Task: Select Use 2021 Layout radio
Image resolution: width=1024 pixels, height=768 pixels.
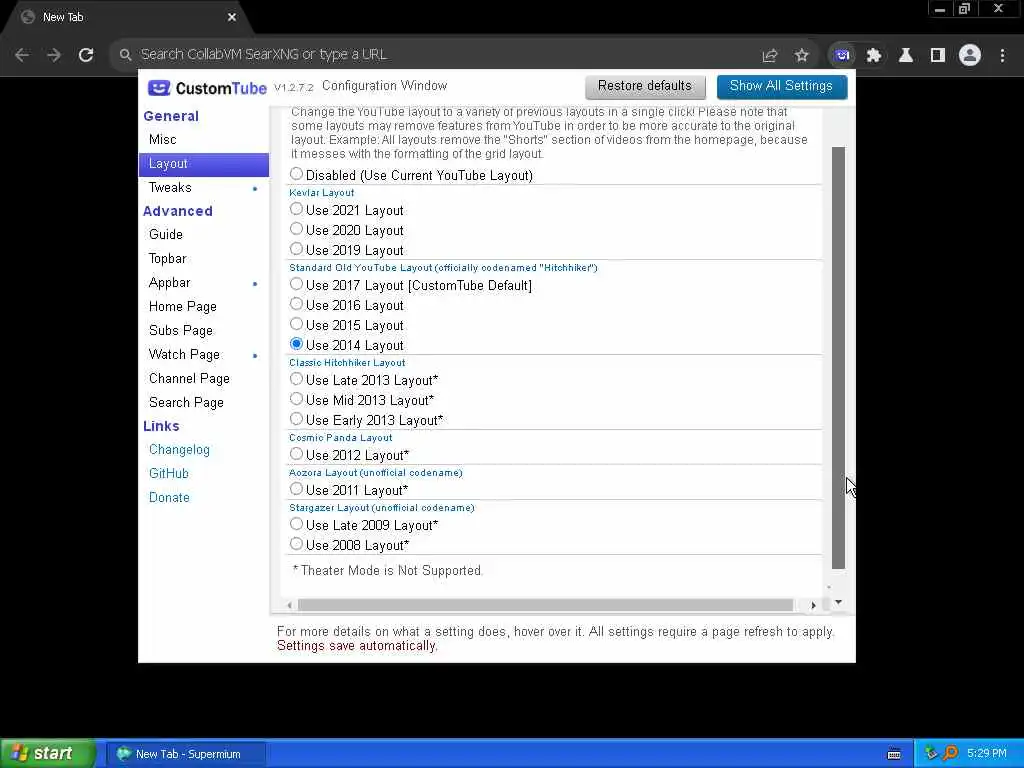Action: pos(296,209)
